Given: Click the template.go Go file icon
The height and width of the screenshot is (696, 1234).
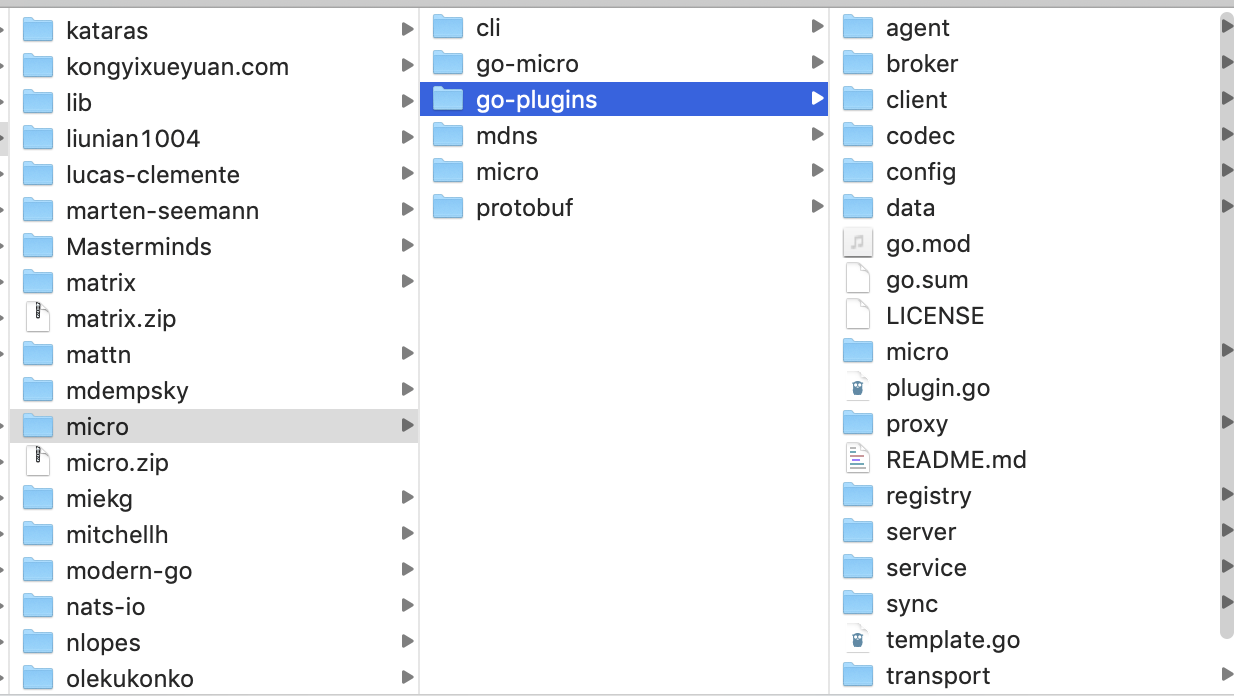Looking at the screenshot, I should point(858,639).
